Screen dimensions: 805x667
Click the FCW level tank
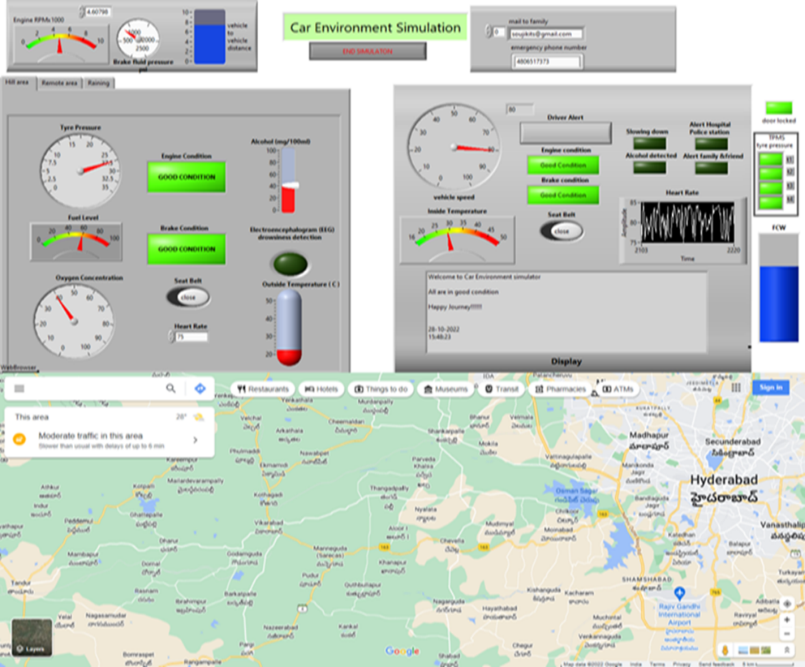click(x=779, y=288)
